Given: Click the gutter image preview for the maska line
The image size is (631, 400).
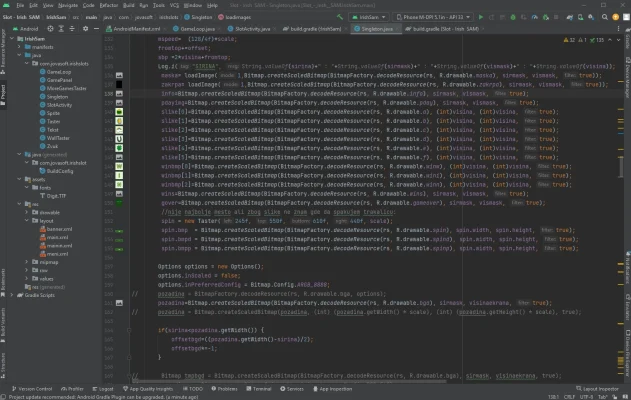Looking at the screenshot, I should 119,75.
